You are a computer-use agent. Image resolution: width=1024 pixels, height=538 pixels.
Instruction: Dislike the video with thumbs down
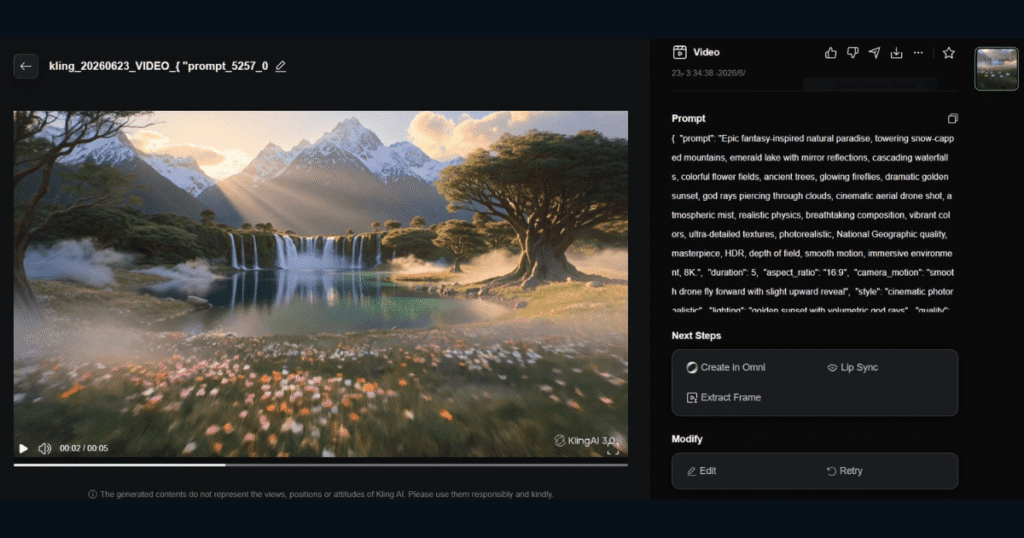(852, 53)
